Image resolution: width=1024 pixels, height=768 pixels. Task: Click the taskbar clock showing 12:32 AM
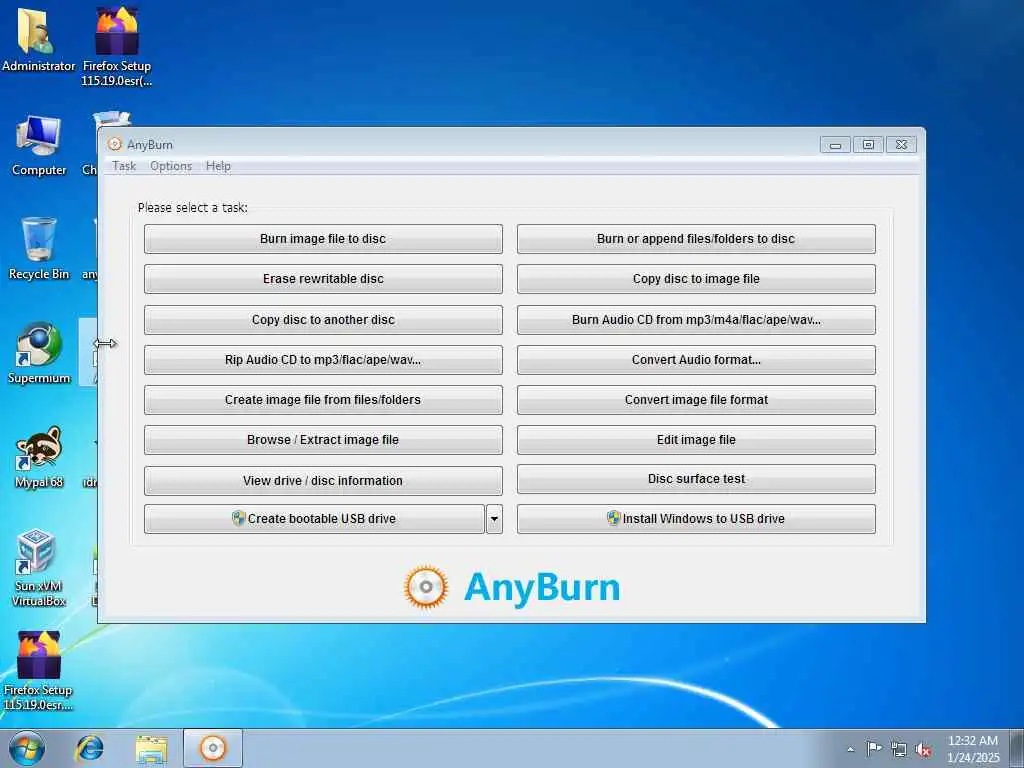pyautogui.click(x=973, y=748)
